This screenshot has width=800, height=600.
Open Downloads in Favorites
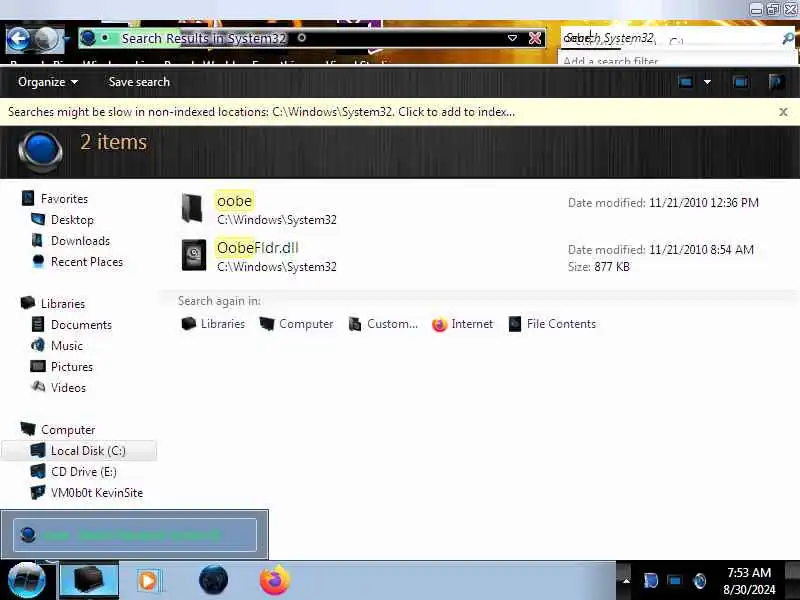(70, 240)
